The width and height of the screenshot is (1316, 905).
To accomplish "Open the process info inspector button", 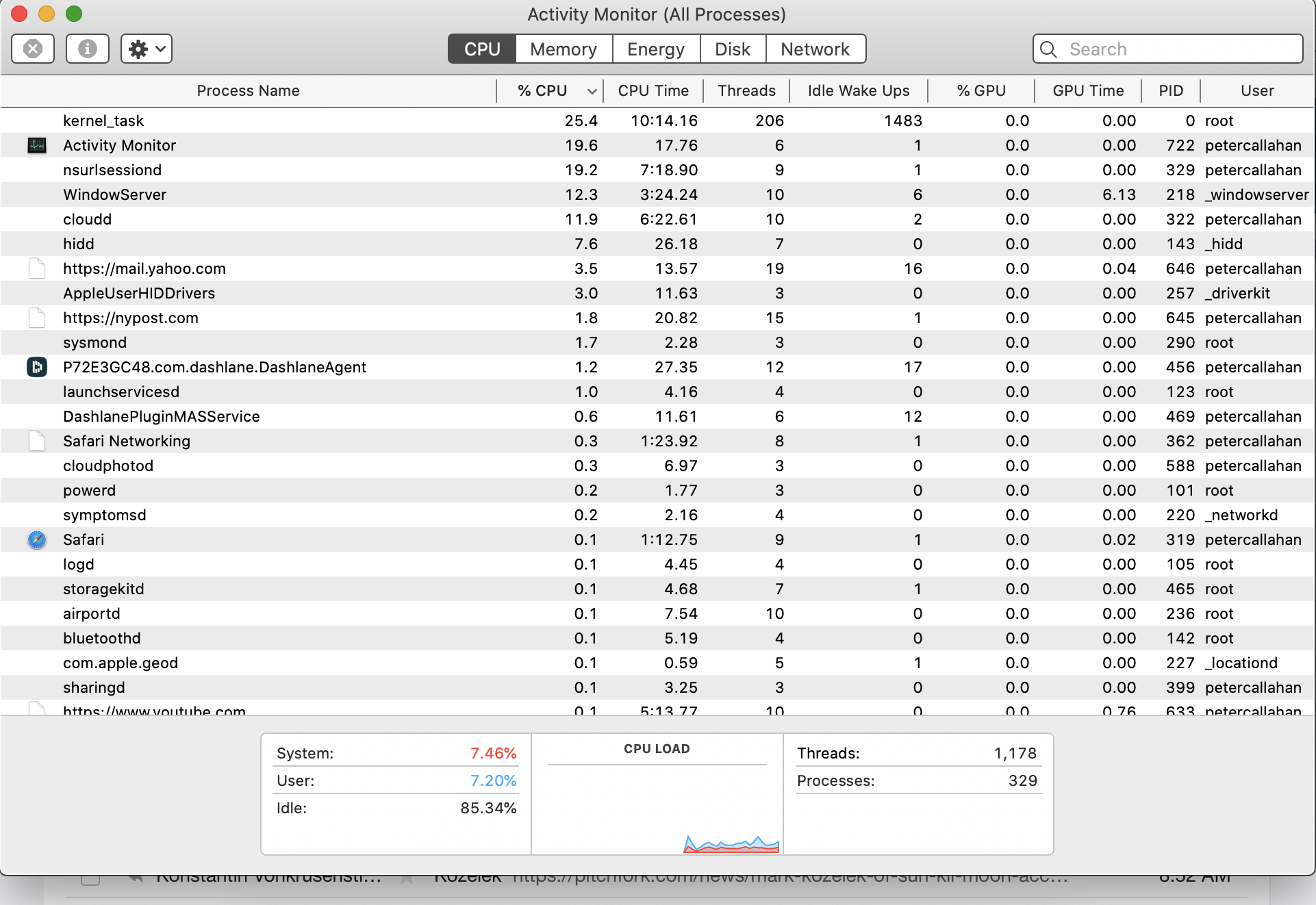I will 88,49.
